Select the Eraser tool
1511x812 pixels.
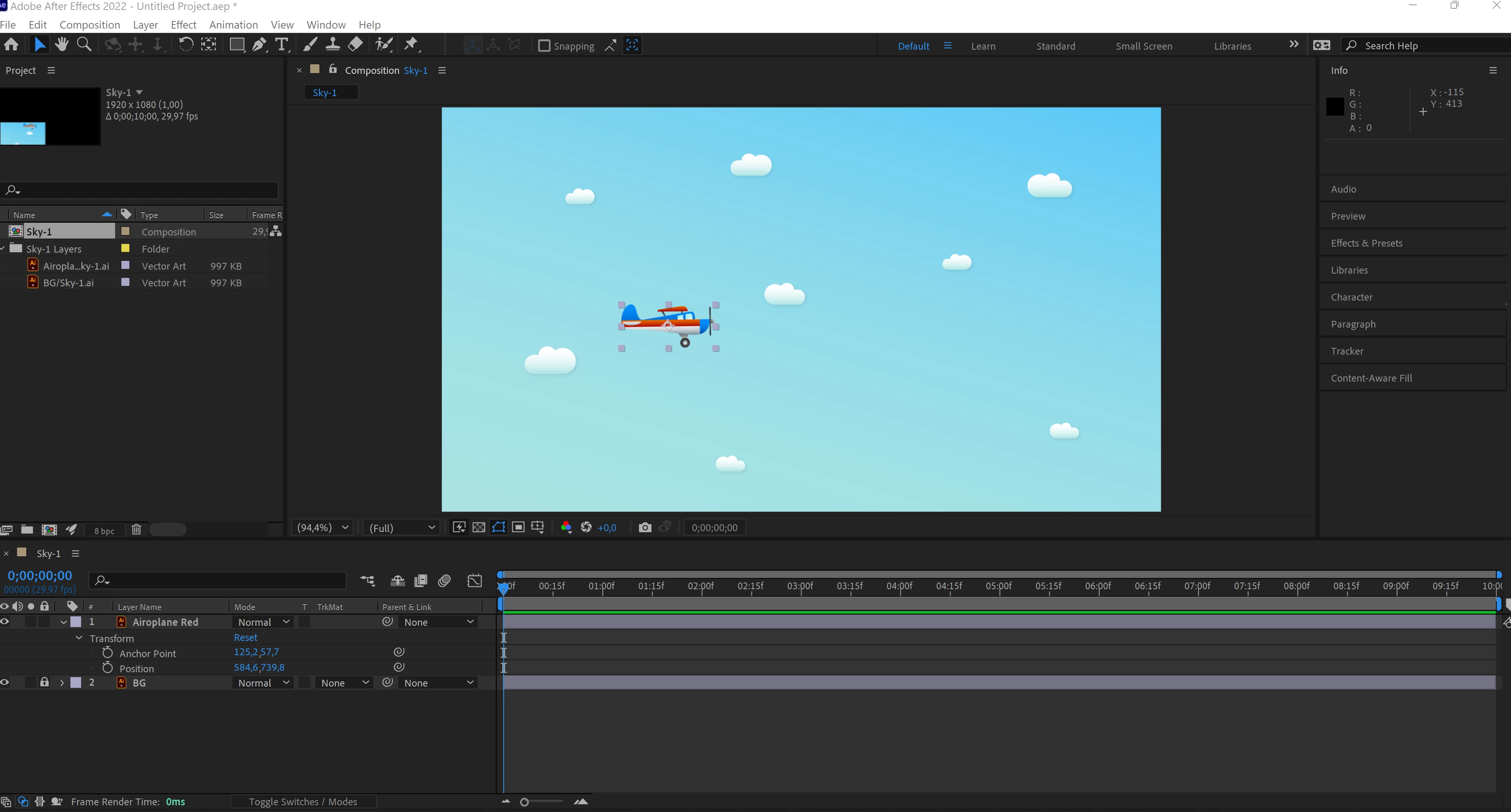pos(356,44)
